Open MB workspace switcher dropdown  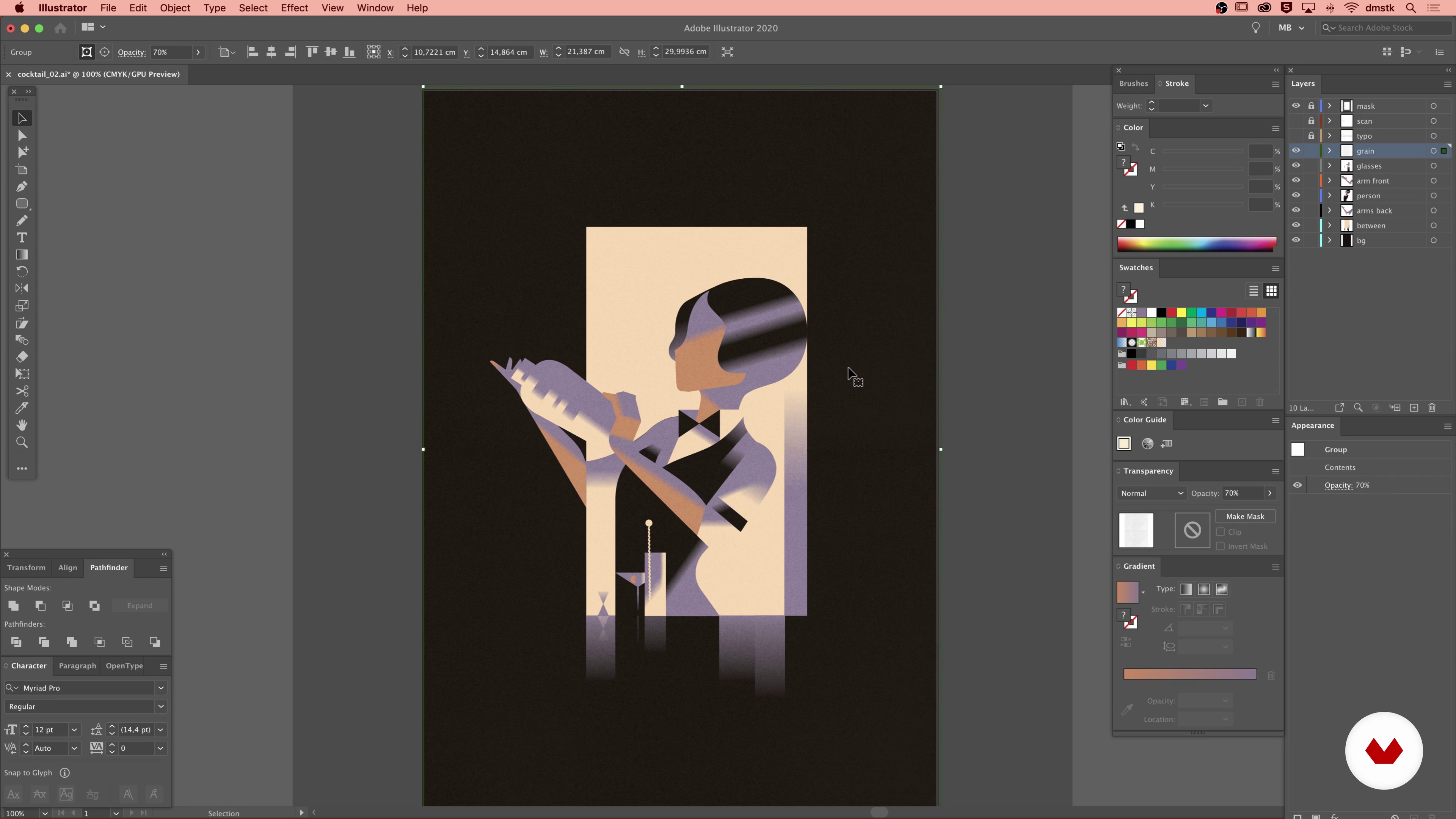[1291, 28]
